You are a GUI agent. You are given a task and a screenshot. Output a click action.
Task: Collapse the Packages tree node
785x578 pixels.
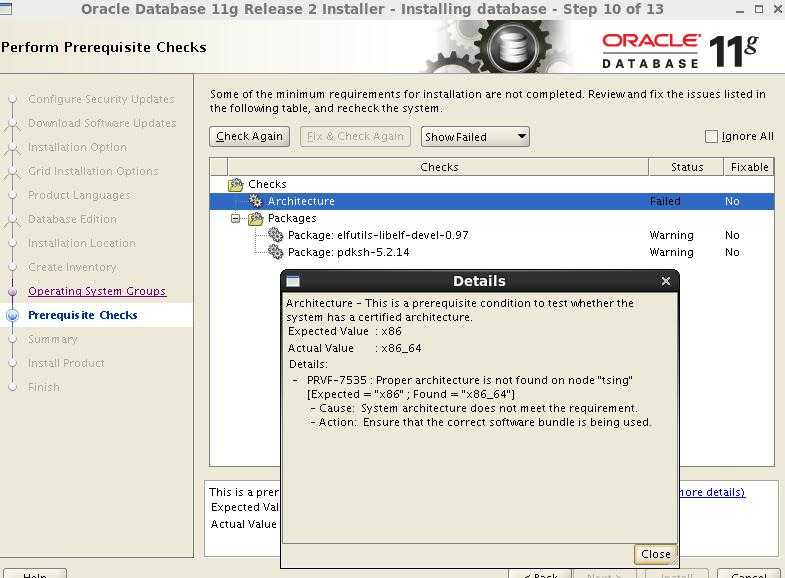(235, 218)
